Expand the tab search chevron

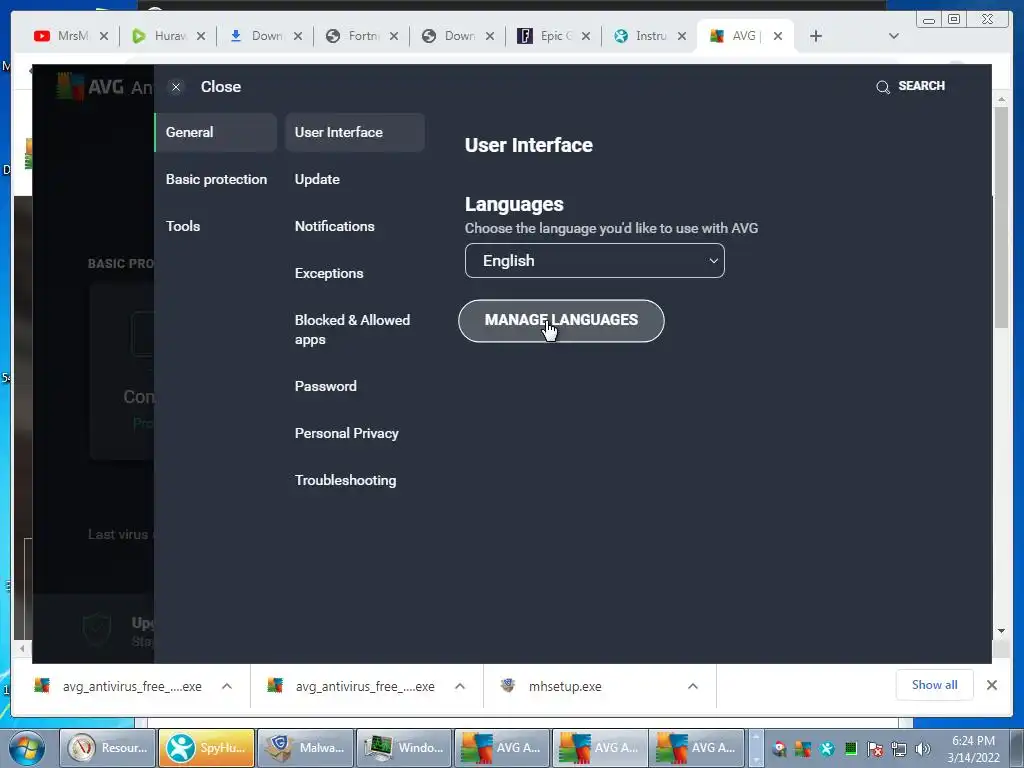[x=893, y=36]
